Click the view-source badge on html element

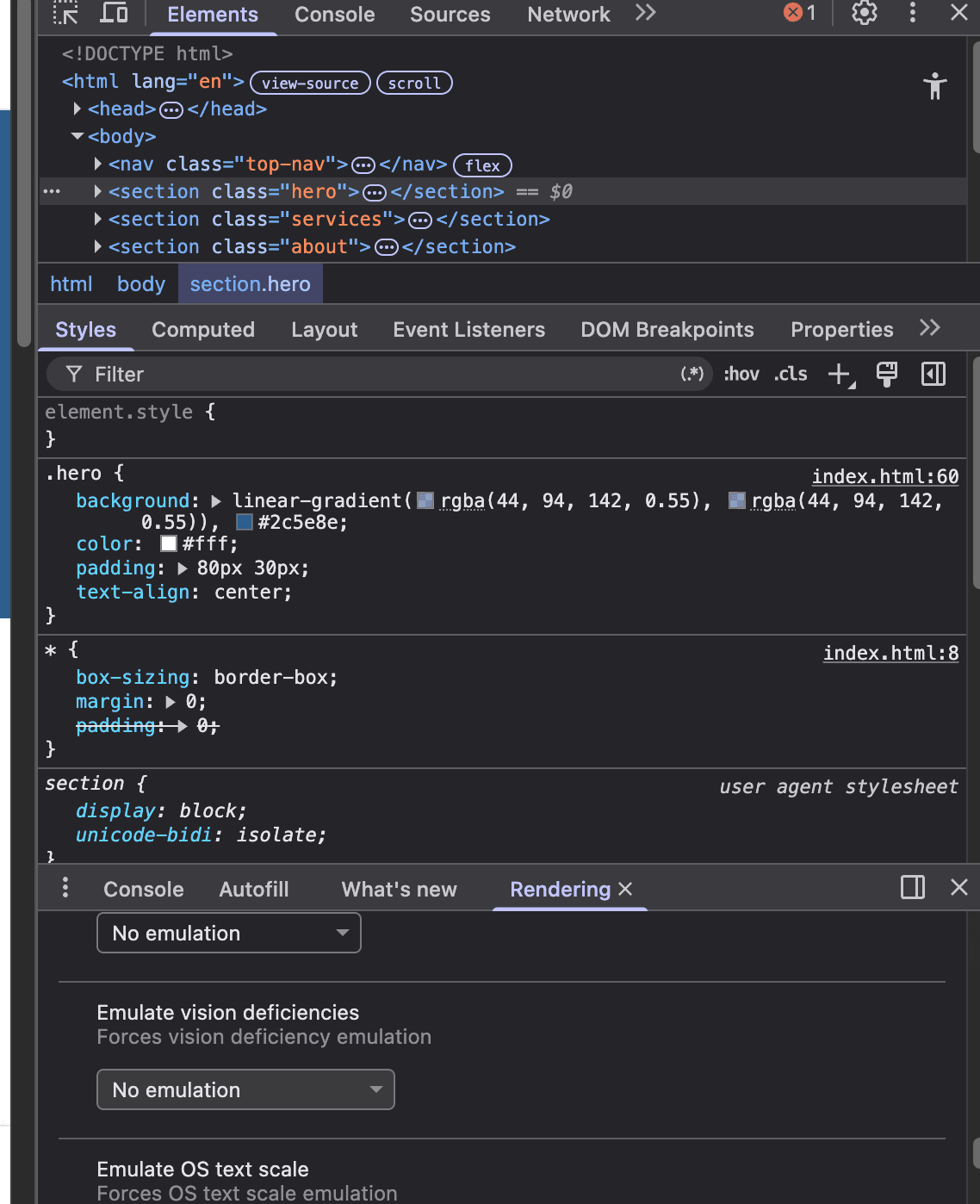310,83
